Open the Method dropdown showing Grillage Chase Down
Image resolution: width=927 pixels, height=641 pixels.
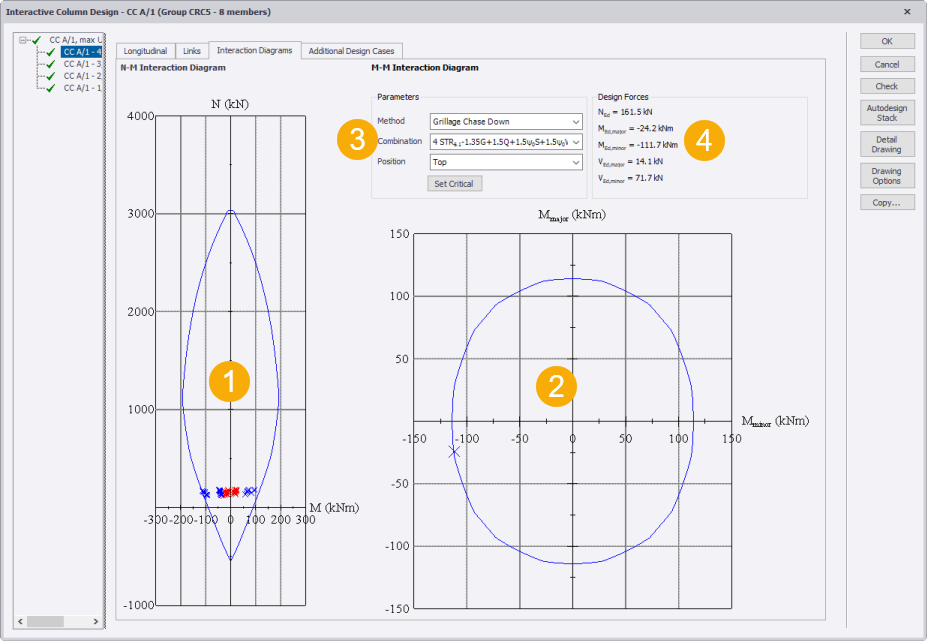(506, 122)
